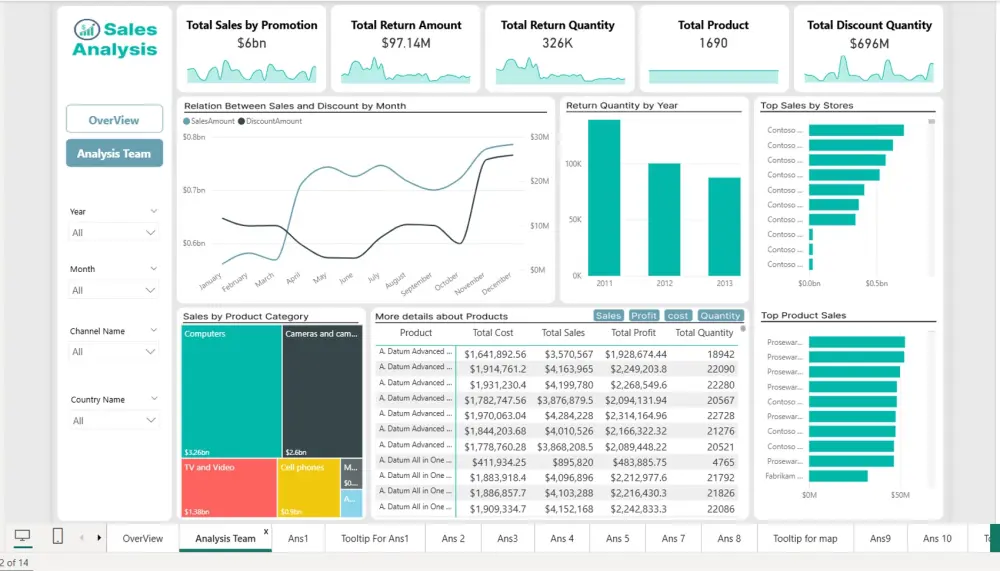
Task: Open the Ans1 page tab
Action: pos(298,538)
